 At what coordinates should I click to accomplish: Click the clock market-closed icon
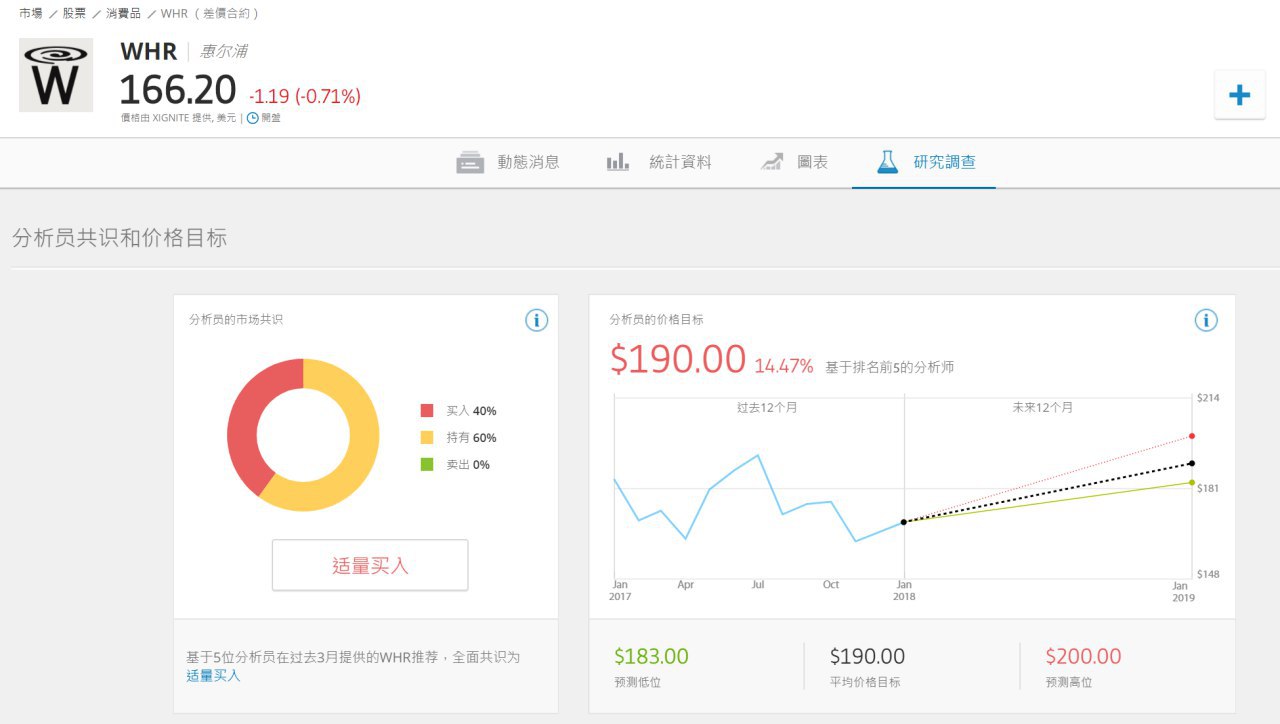tap(252, 118)
